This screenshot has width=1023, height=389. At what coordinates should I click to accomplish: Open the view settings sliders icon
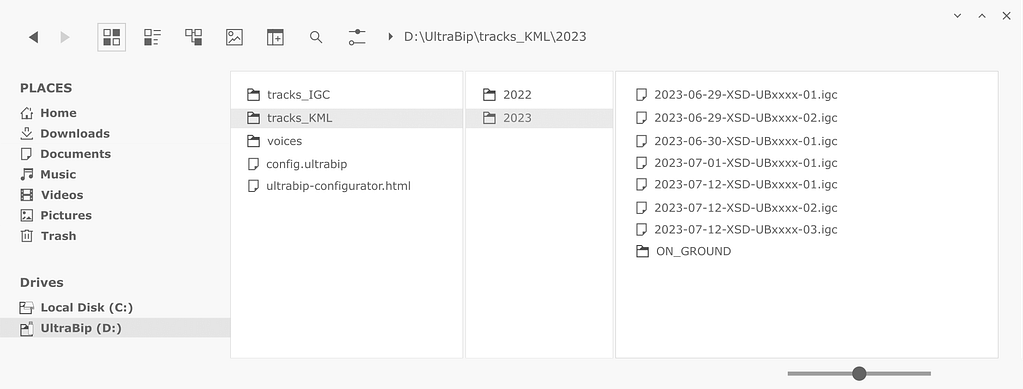coord(357,37)
